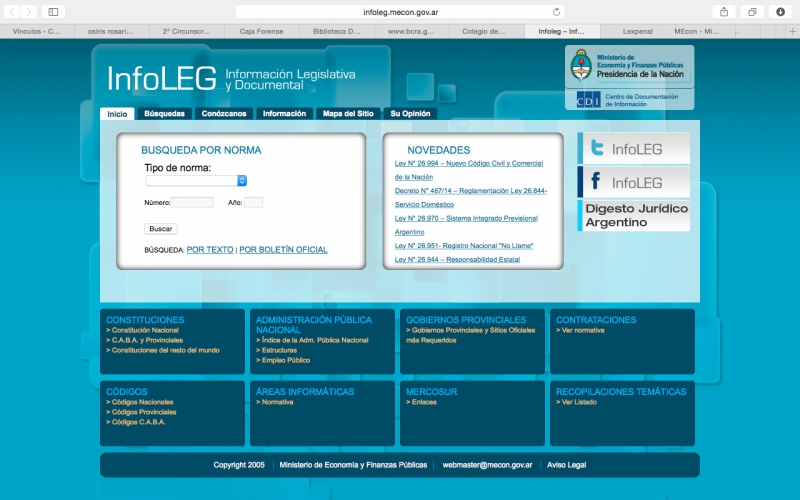Open the Códigos C.A.B.A. link
Image resolution: width=800 pixels, height=500 pixels.
click(x=136, y=422)
